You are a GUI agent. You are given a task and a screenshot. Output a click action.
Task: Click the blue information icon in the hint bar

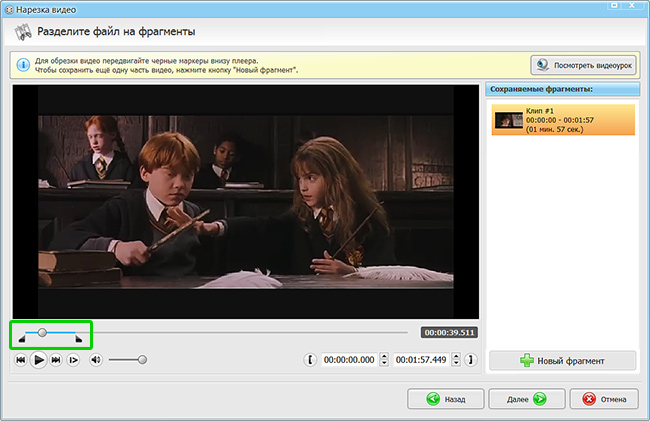(23, 65)
